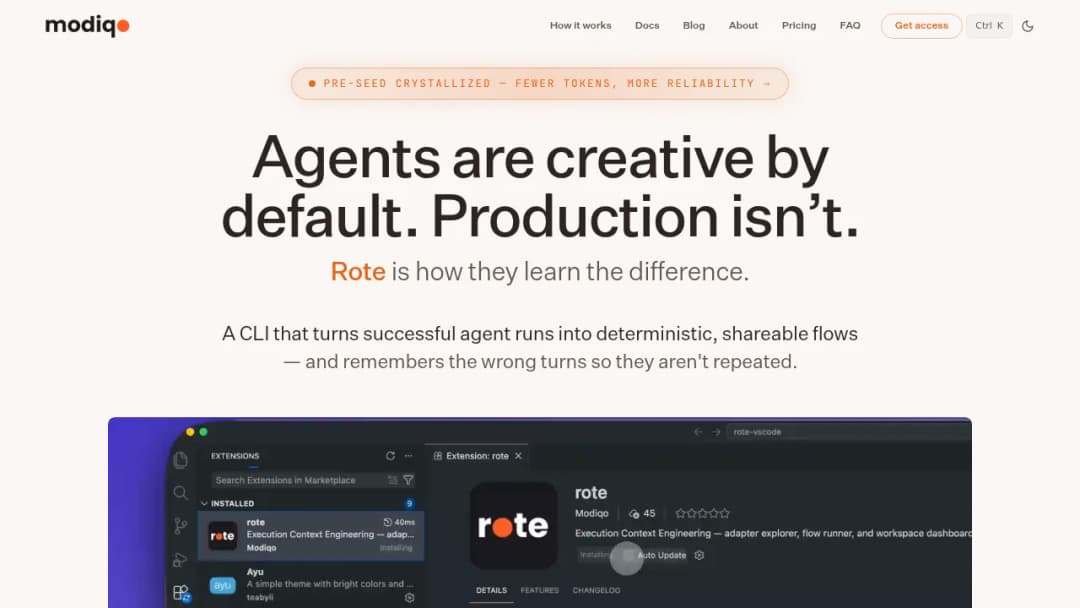The image size is (1080, 608).
Task: Open Run and Debug icon in activity bar
Action: click(180, 559)
